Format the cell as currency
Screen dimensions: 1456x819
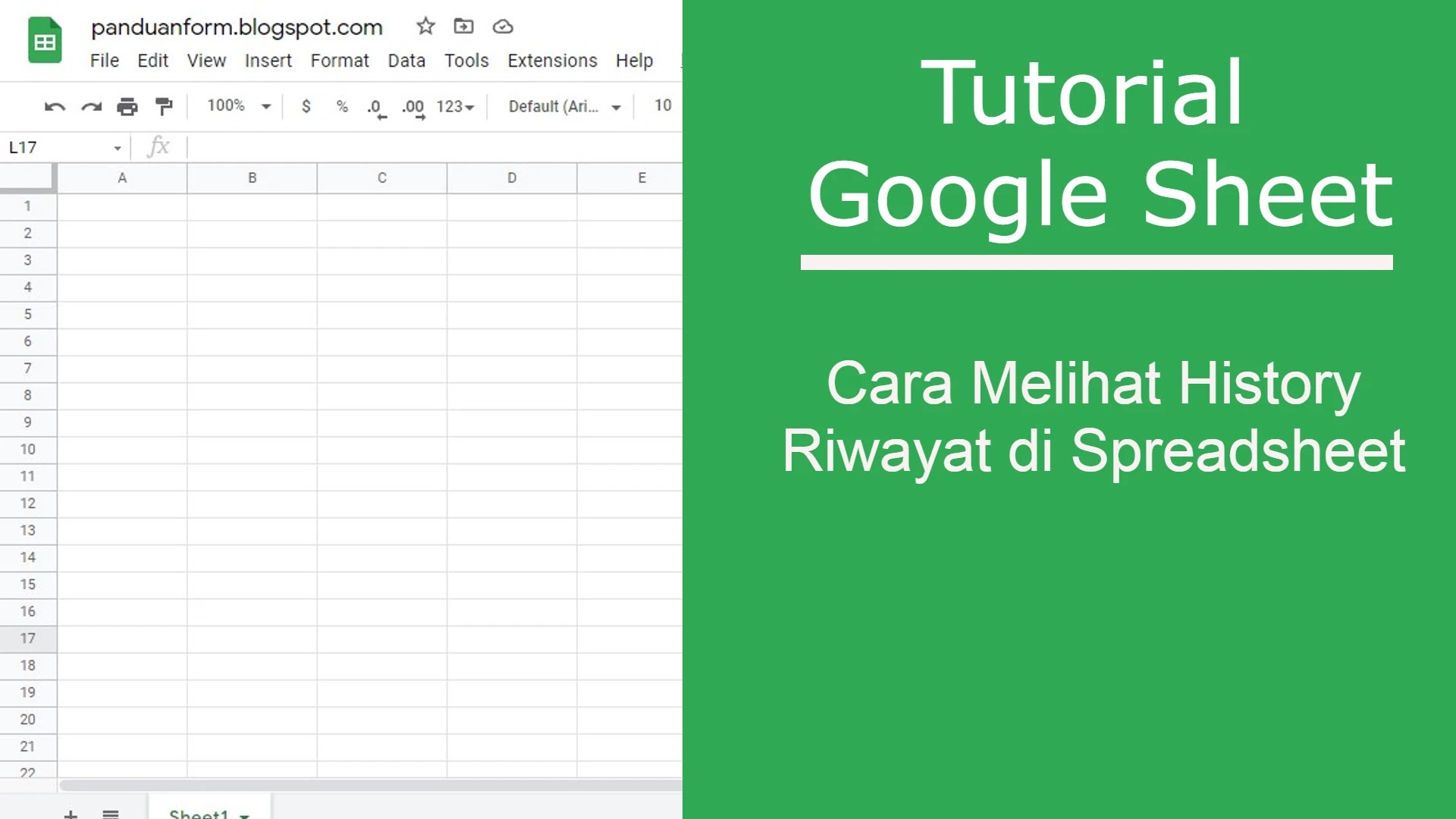click(306, 107)
